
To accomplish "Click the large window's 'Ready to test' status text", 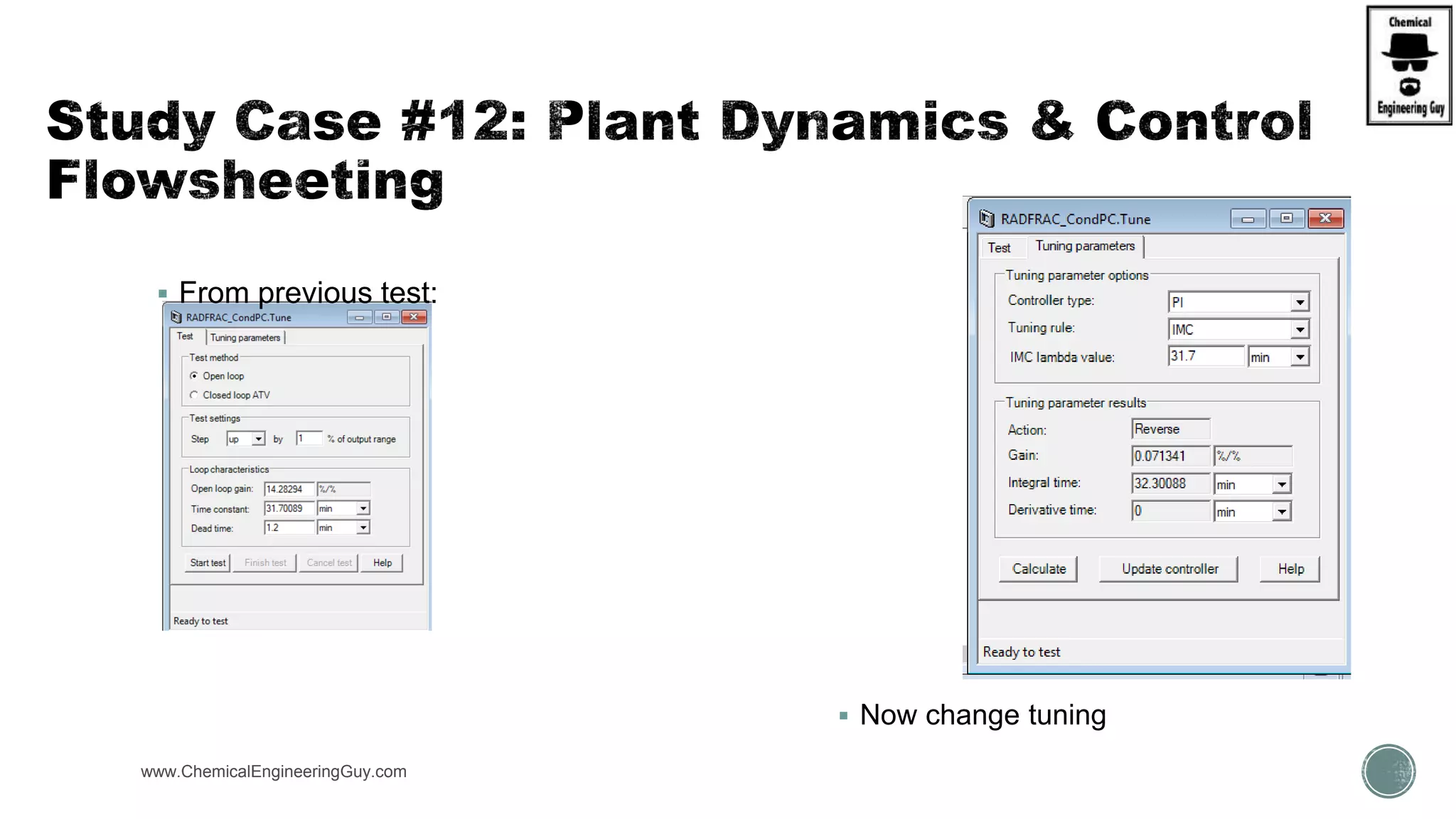I will (1021, 652).
